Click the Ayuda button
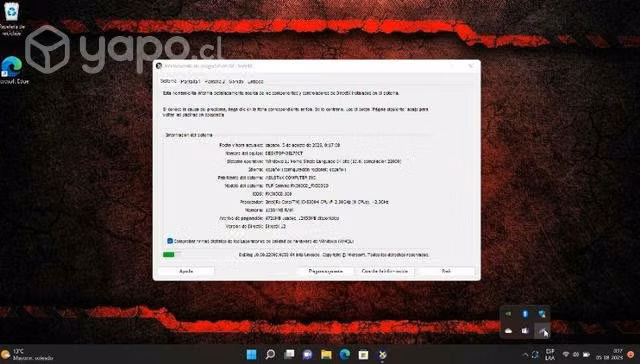640x364 pixels. 186,271
